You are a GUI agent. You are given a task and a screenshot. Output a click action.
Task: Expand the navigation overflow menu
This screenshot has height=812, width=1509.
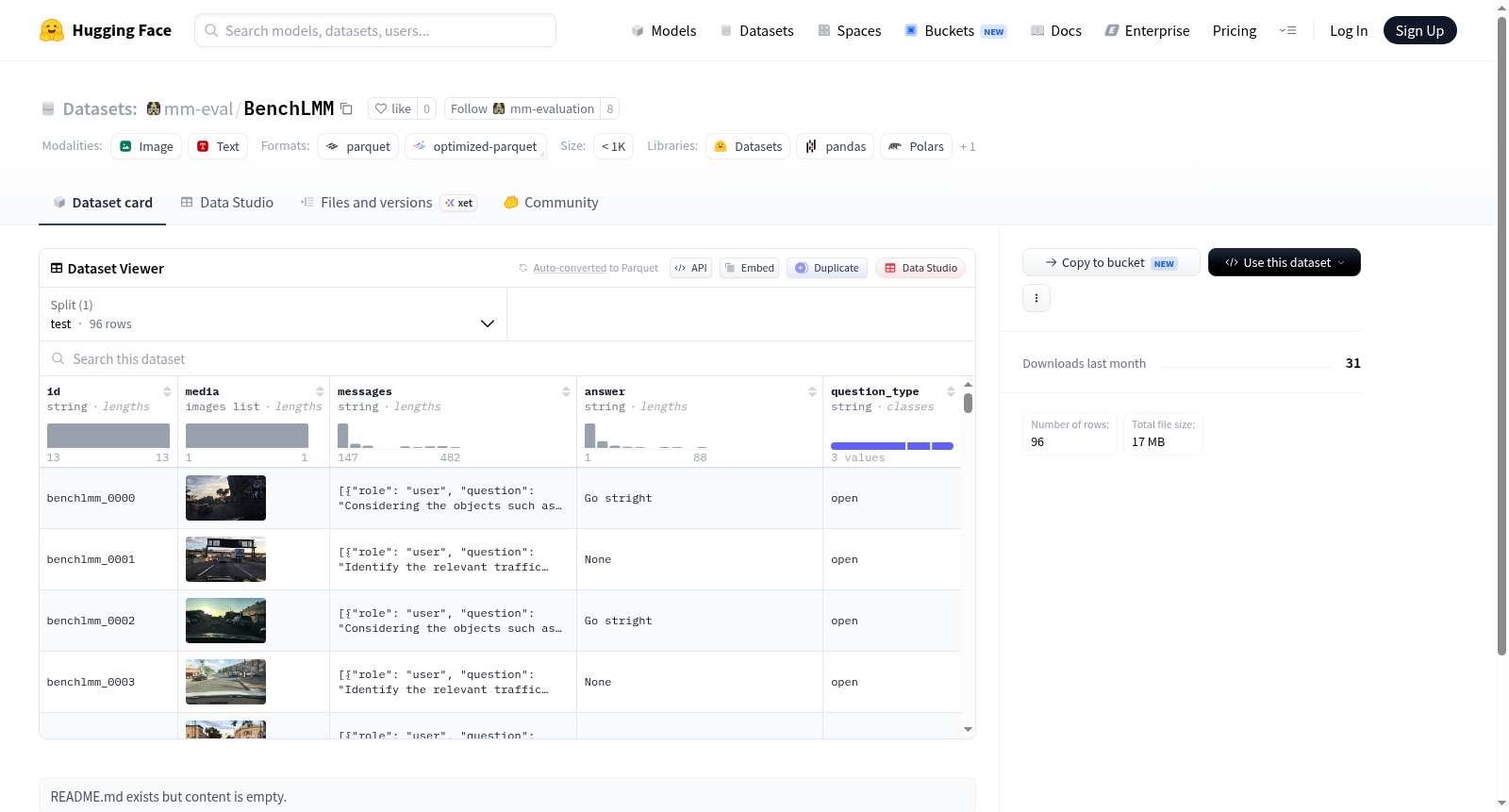pyautogui.click(x=1287, y=30)
